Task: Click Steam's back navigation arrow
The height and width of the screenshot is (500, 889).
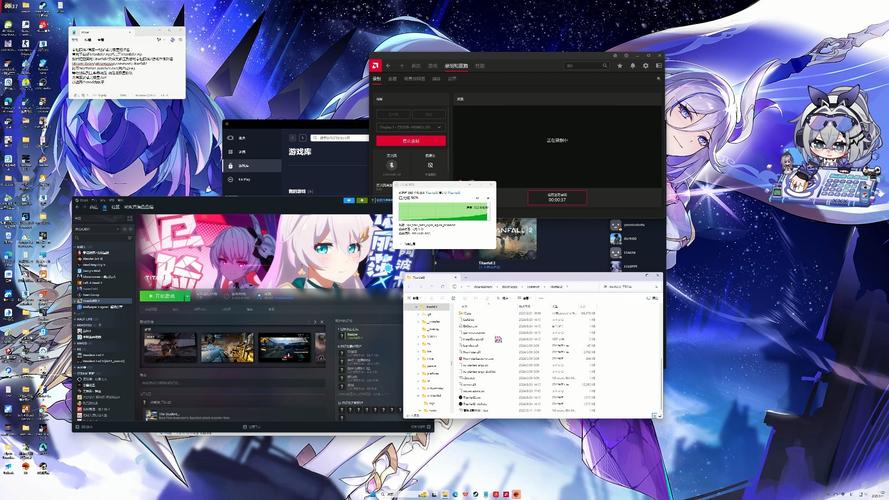Action: click(x=77, y=207)
